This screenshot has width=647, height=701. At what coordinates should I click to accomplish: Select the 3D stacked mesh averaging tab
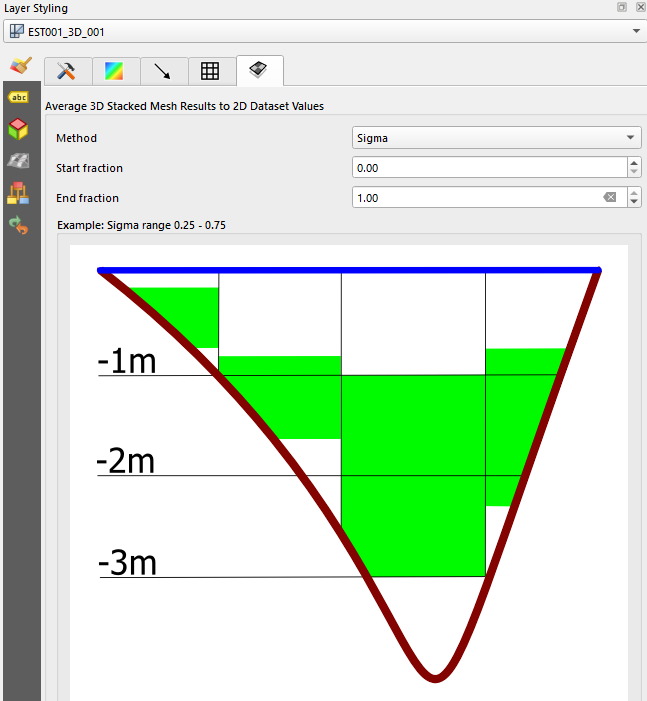coord(259,70)
